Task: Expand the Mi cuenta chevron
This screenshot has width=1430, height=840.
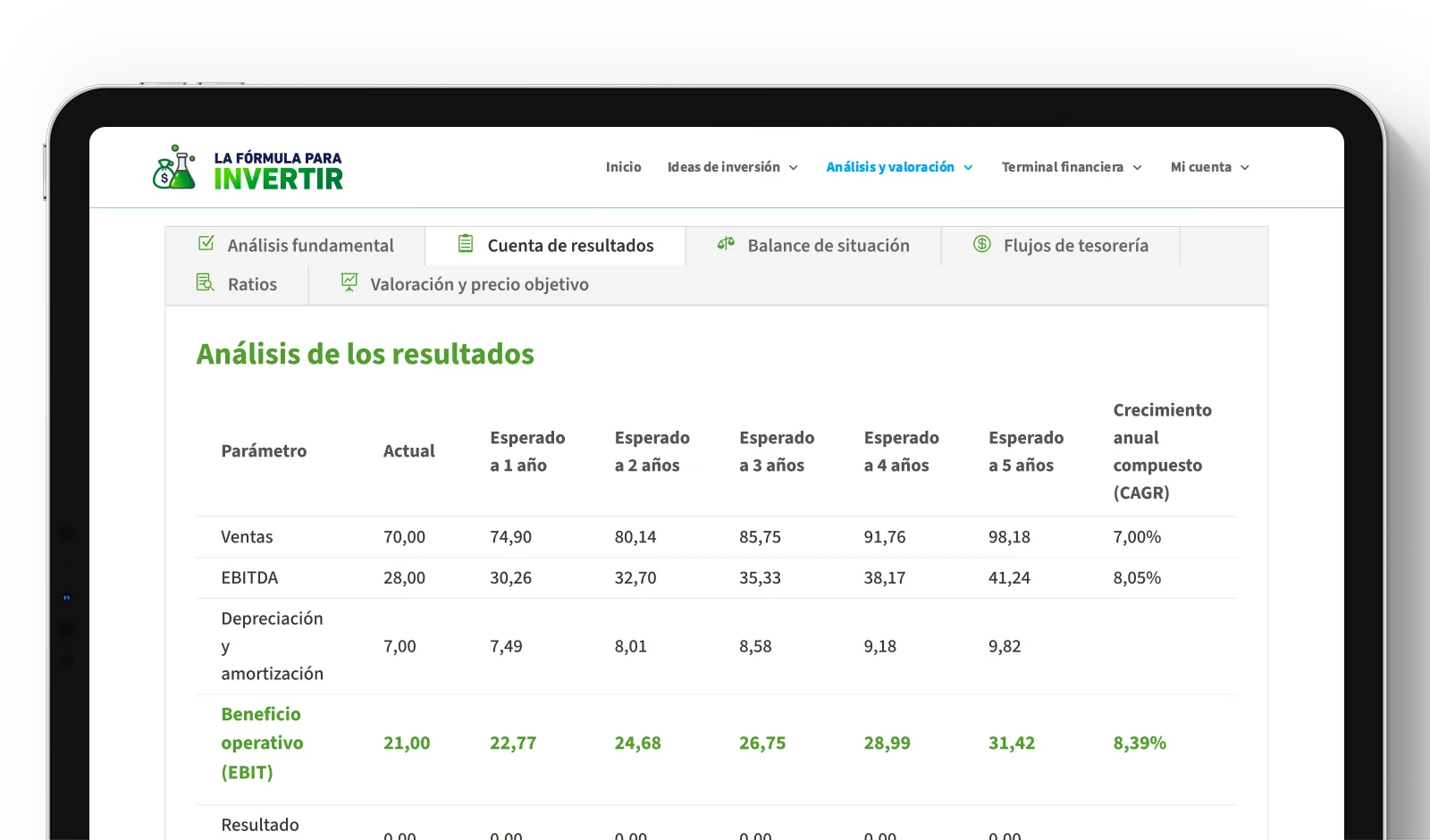Action: click(x=1245, y=168)
